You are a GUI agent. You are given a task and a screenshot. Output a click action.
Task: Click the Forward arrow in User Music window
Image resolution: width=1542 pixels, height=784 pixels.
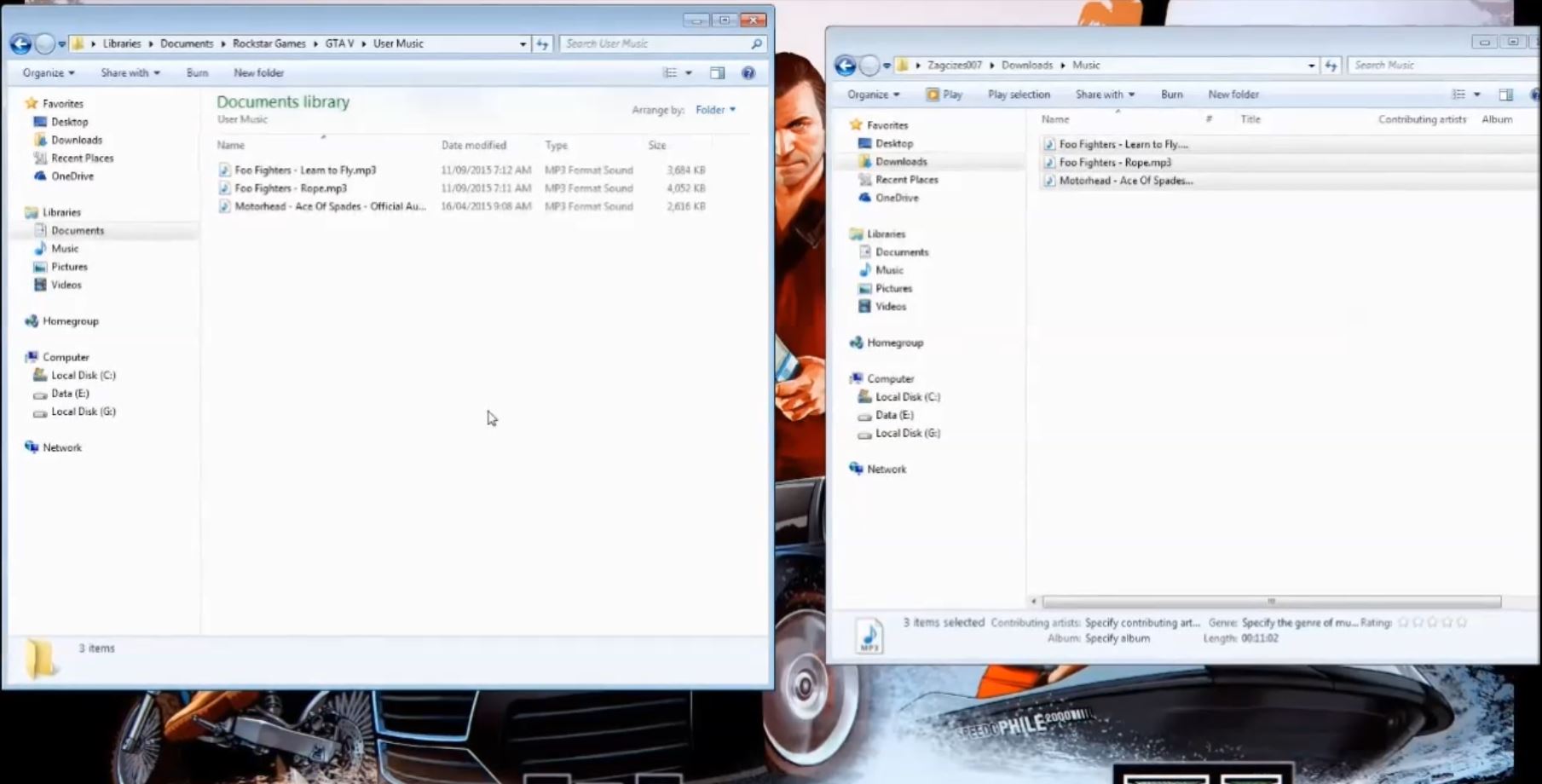(x=45, y=43)
